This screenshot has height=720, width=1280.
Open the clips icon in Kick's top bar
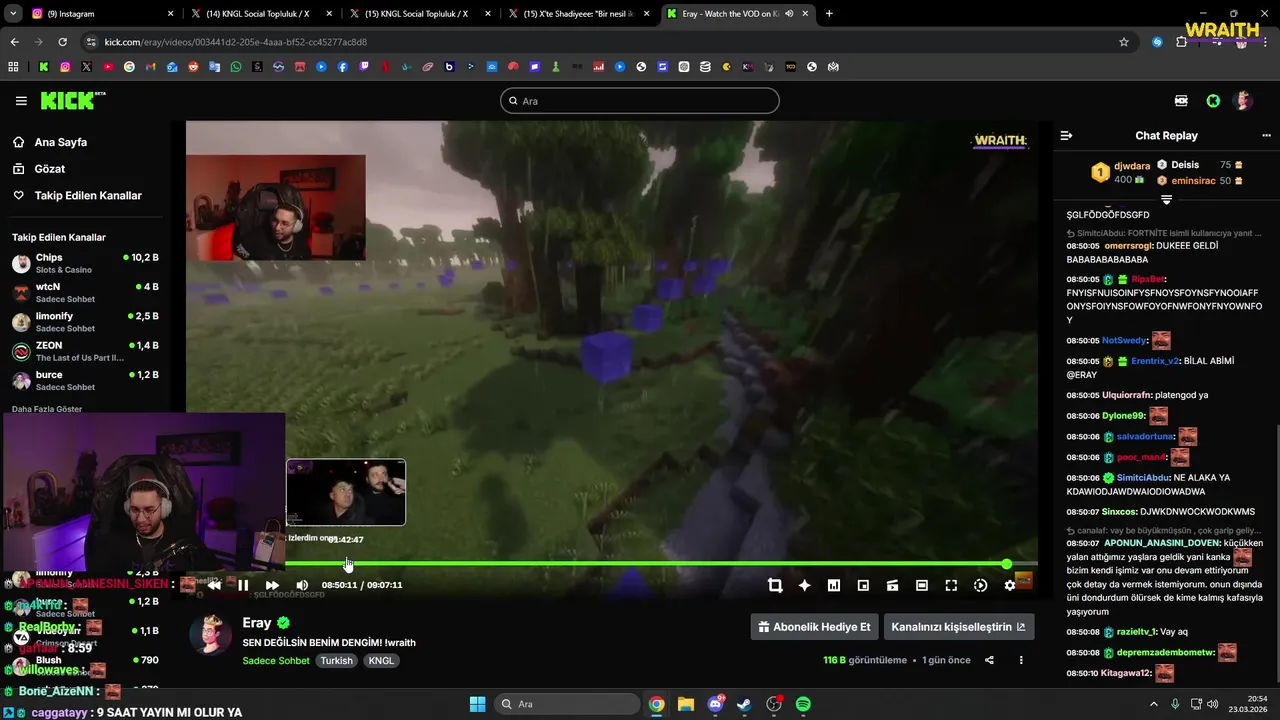click(x=1181, y=101)
